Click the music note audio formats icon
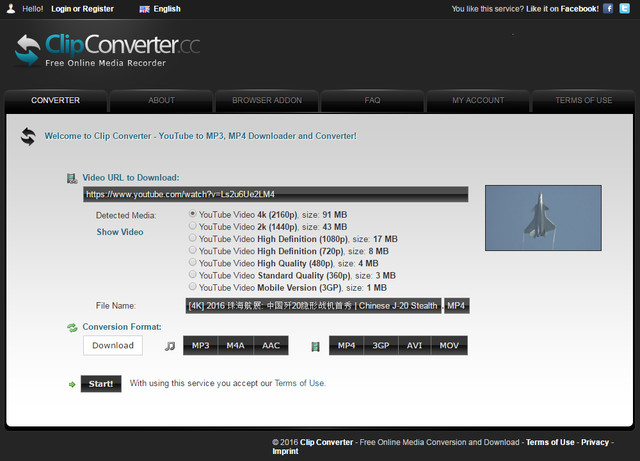 tap(170, 346)
